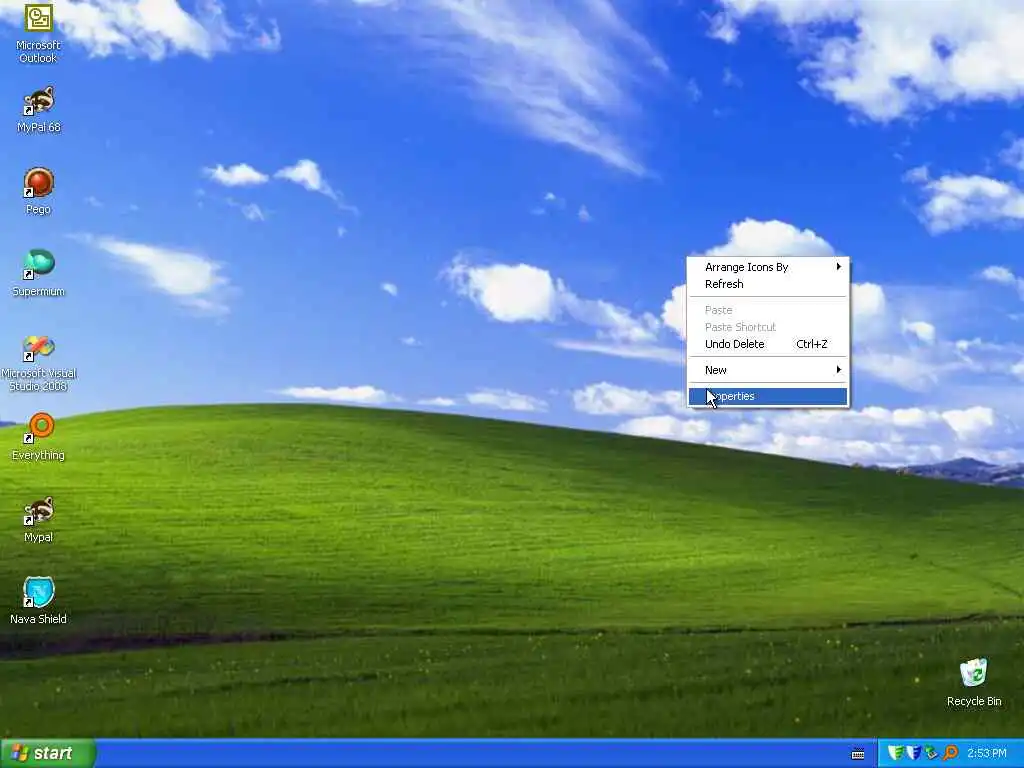
Task: Select the Pego desktop shortcut
Action: [39, 191]
